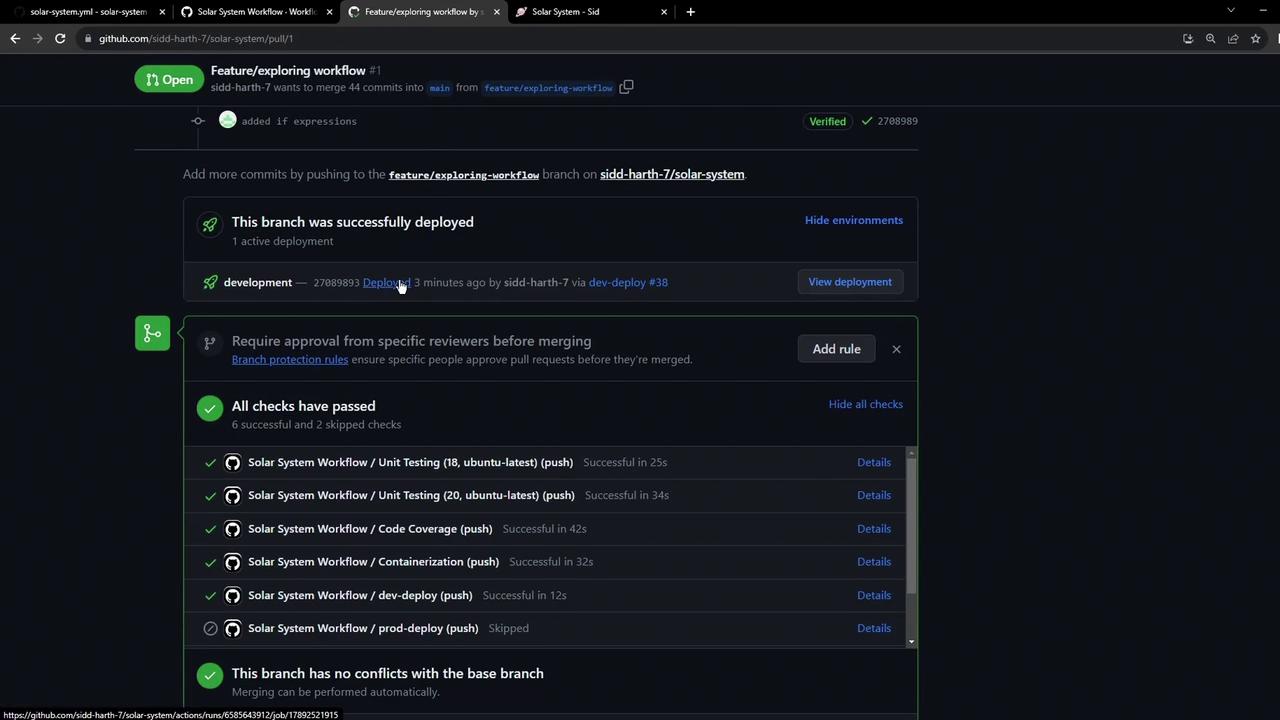Click the GitHub logo on the Unit Testing 20 row
Screen dimensions: 1280x720
click(233, 495)
